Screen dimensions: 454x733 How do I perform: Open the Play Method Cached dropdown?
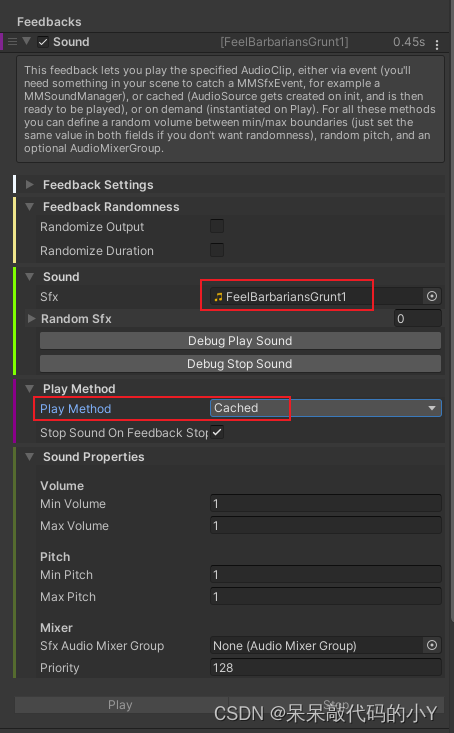pos(325,408)
